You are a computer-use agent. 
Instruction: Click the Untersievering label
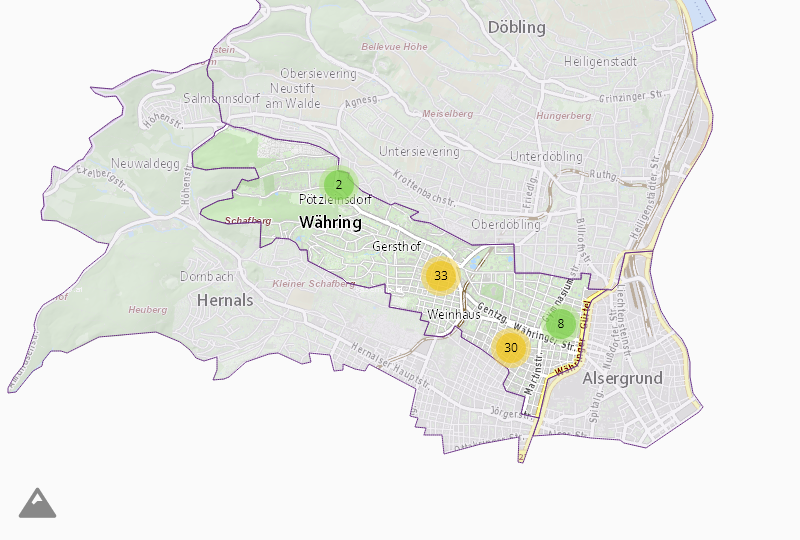[419, 152]
